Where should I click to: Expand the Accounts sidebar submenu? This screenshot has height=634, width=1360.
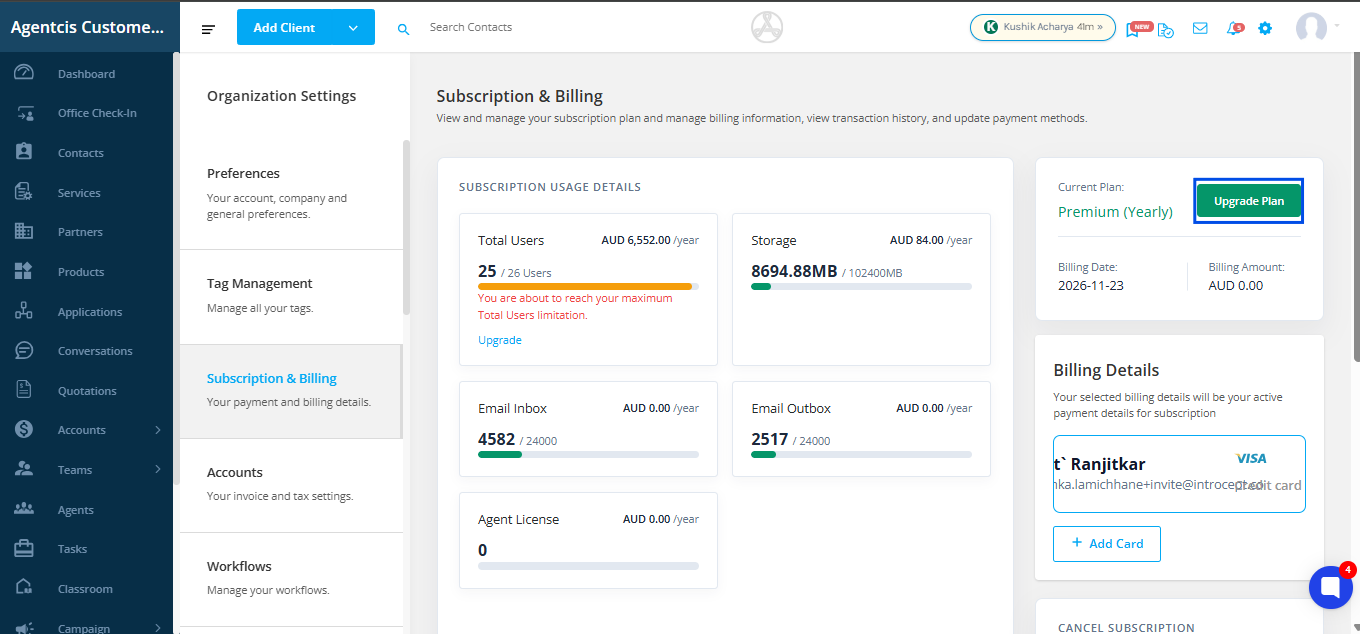tap(158, 430)
